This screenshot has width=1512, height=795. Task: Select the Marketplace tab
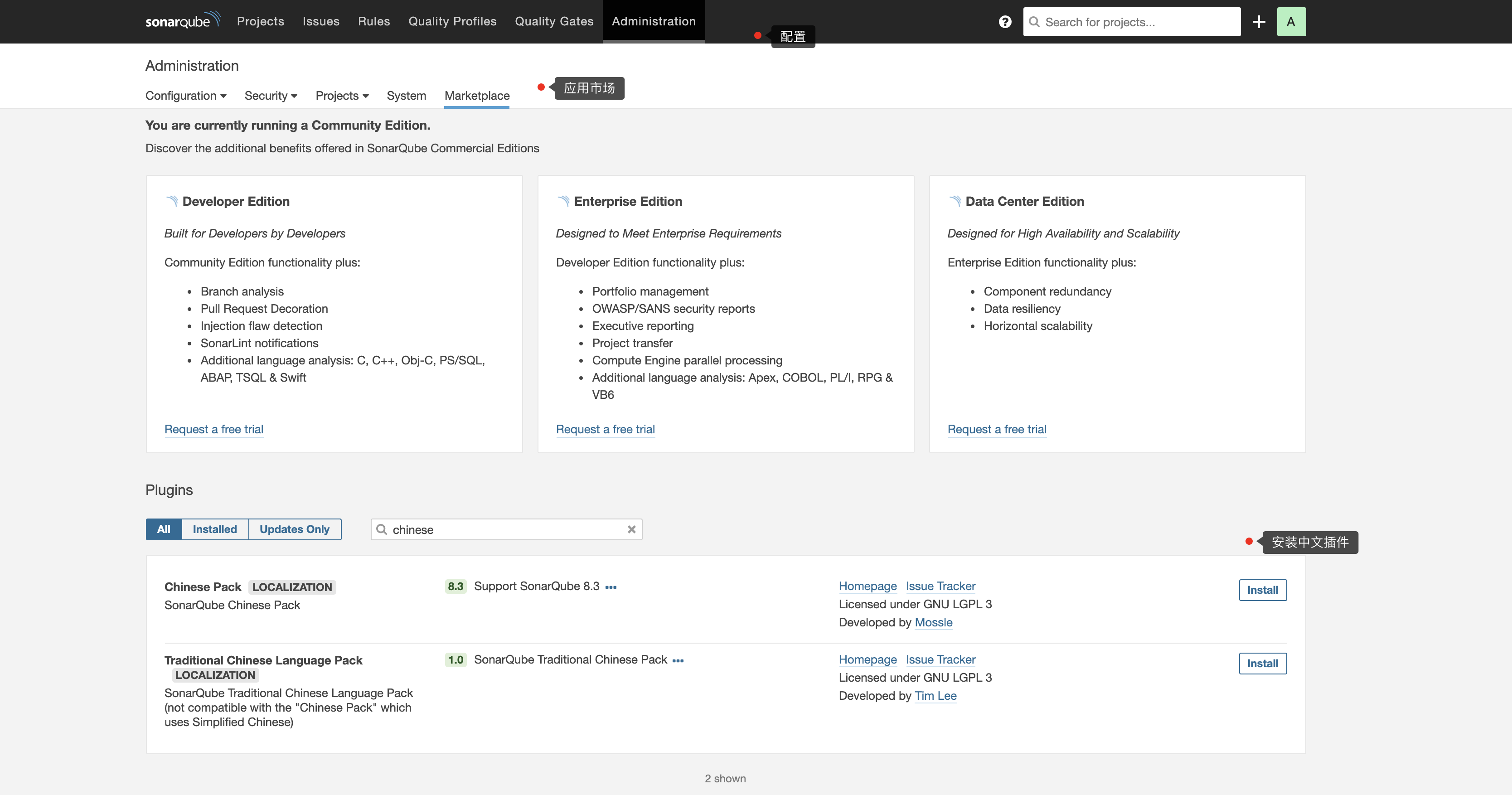click(477, 95)
